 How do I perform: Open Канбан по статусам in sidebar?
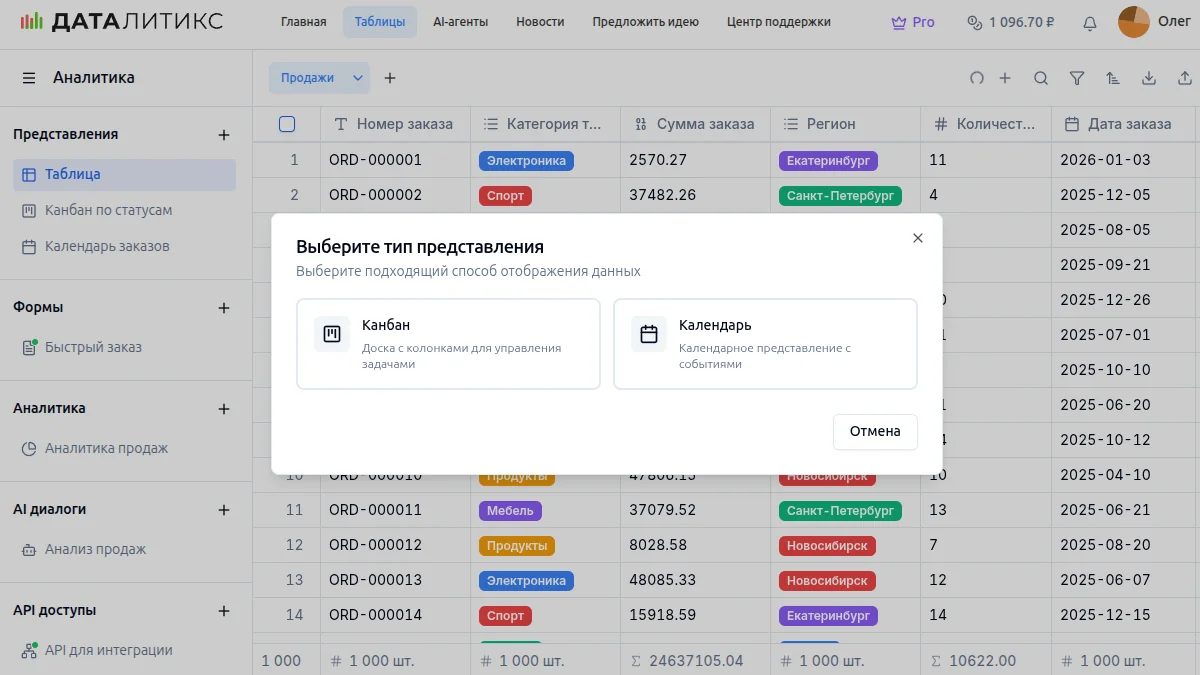point(108,210)
